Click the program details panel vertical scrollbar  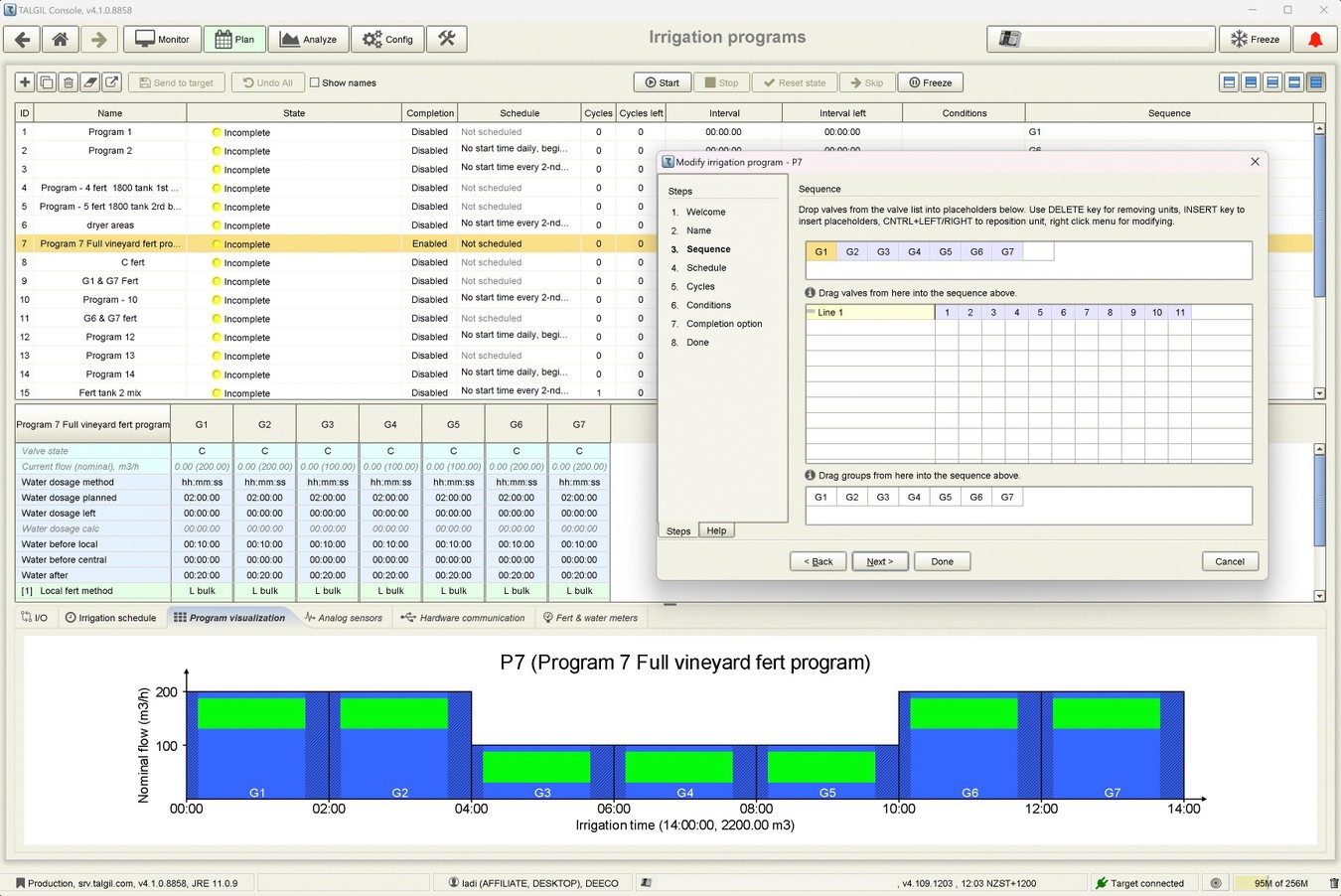point(1319,523)
